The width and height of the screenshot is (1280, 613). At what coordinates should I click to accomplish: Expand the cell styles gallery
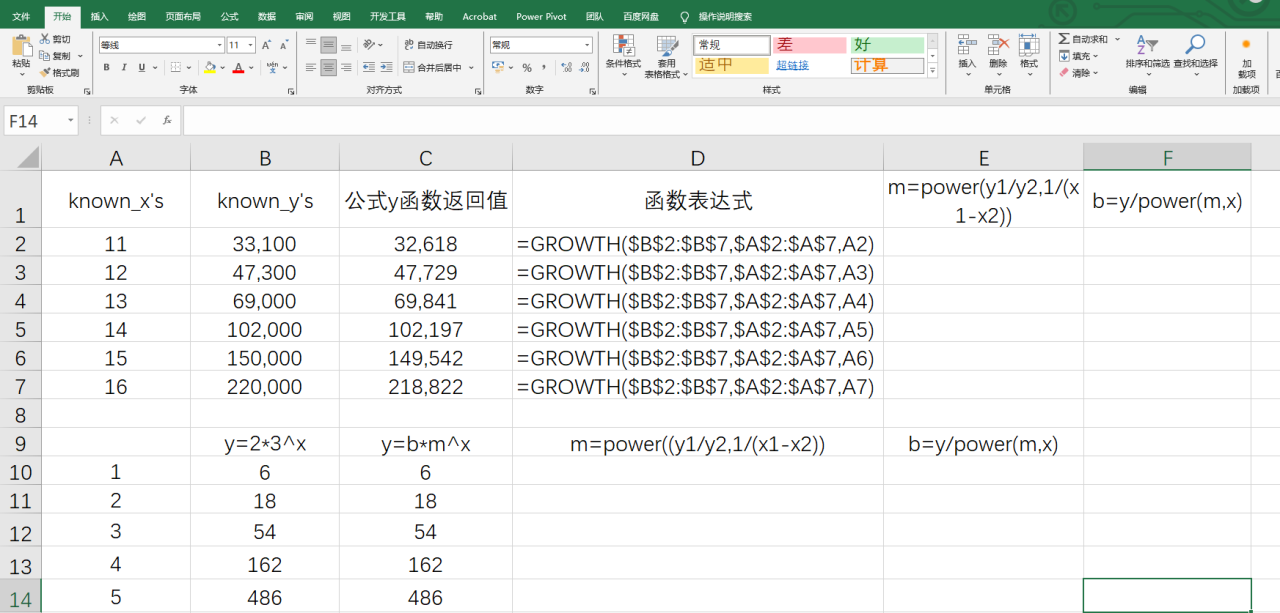tap(933, 72)
